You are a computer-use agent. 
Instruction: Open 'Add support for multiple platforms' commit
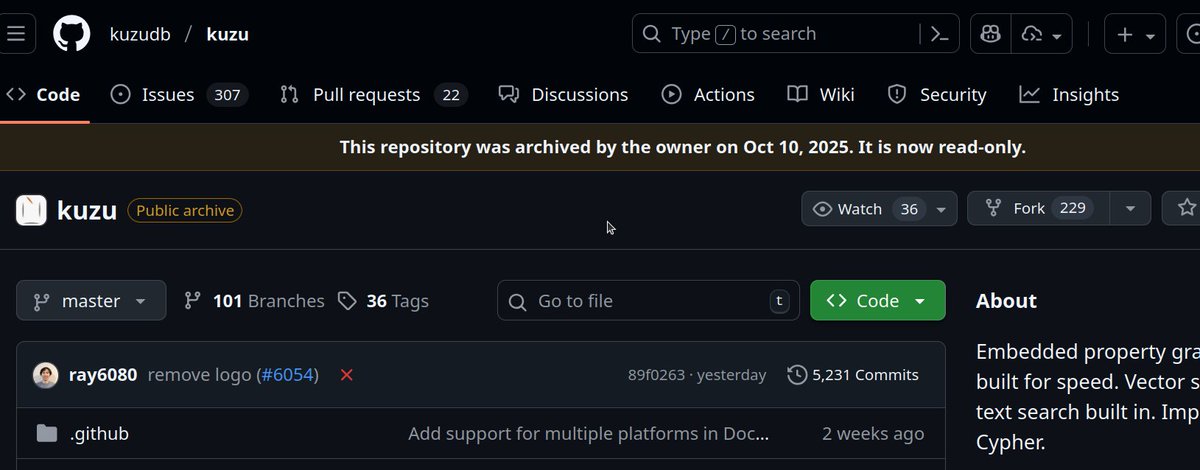[x=589, y=434]
